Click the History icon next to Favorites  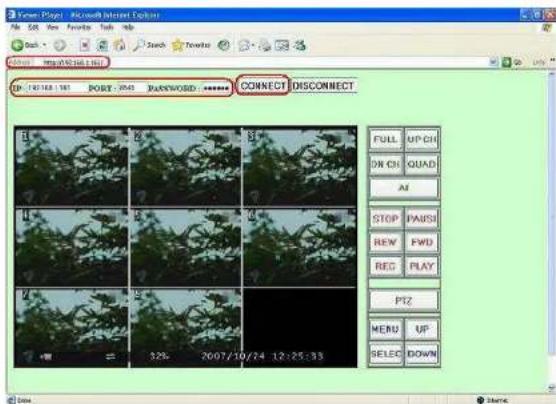pos(224,45)
